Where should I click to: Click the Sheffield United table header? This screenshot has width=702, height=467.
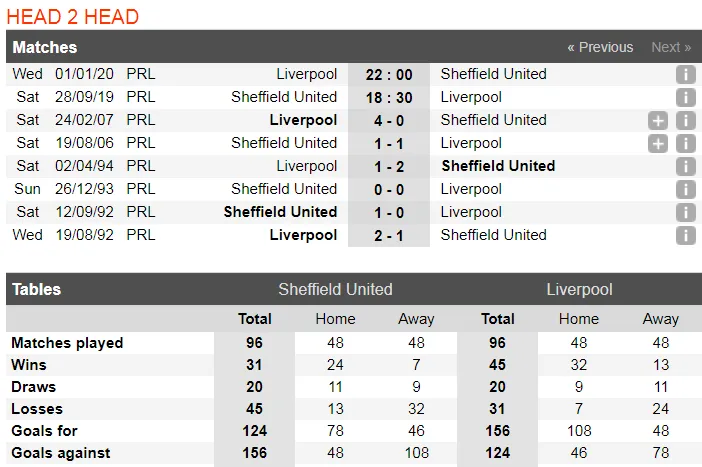tap(335, 290)
